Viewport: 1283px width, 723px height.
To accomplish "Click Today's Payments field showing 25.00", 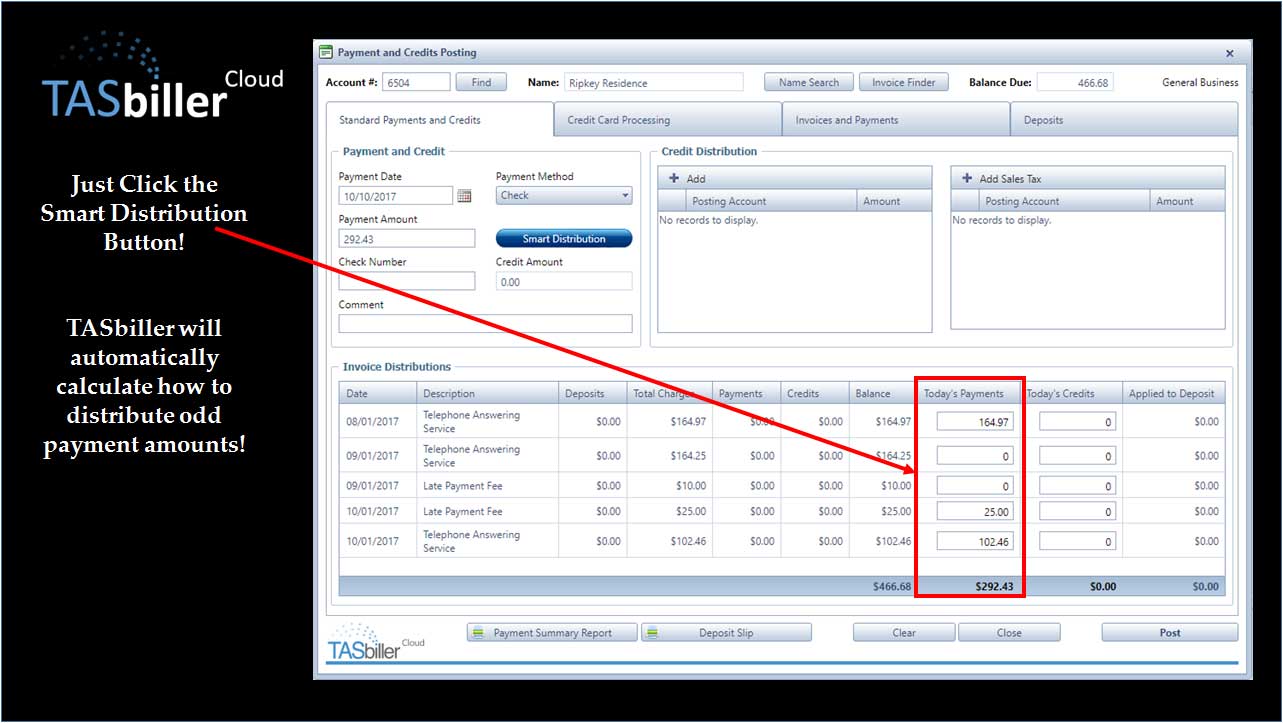I will click(x=975, y=512).
